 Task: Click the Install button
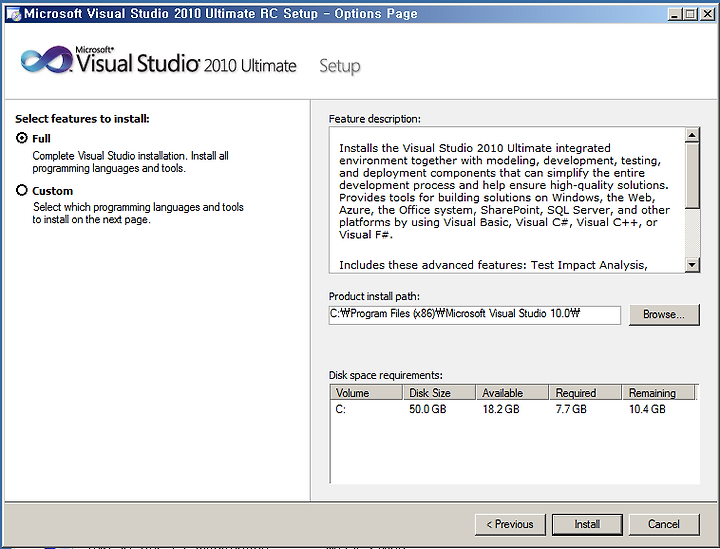coord(587,524)
